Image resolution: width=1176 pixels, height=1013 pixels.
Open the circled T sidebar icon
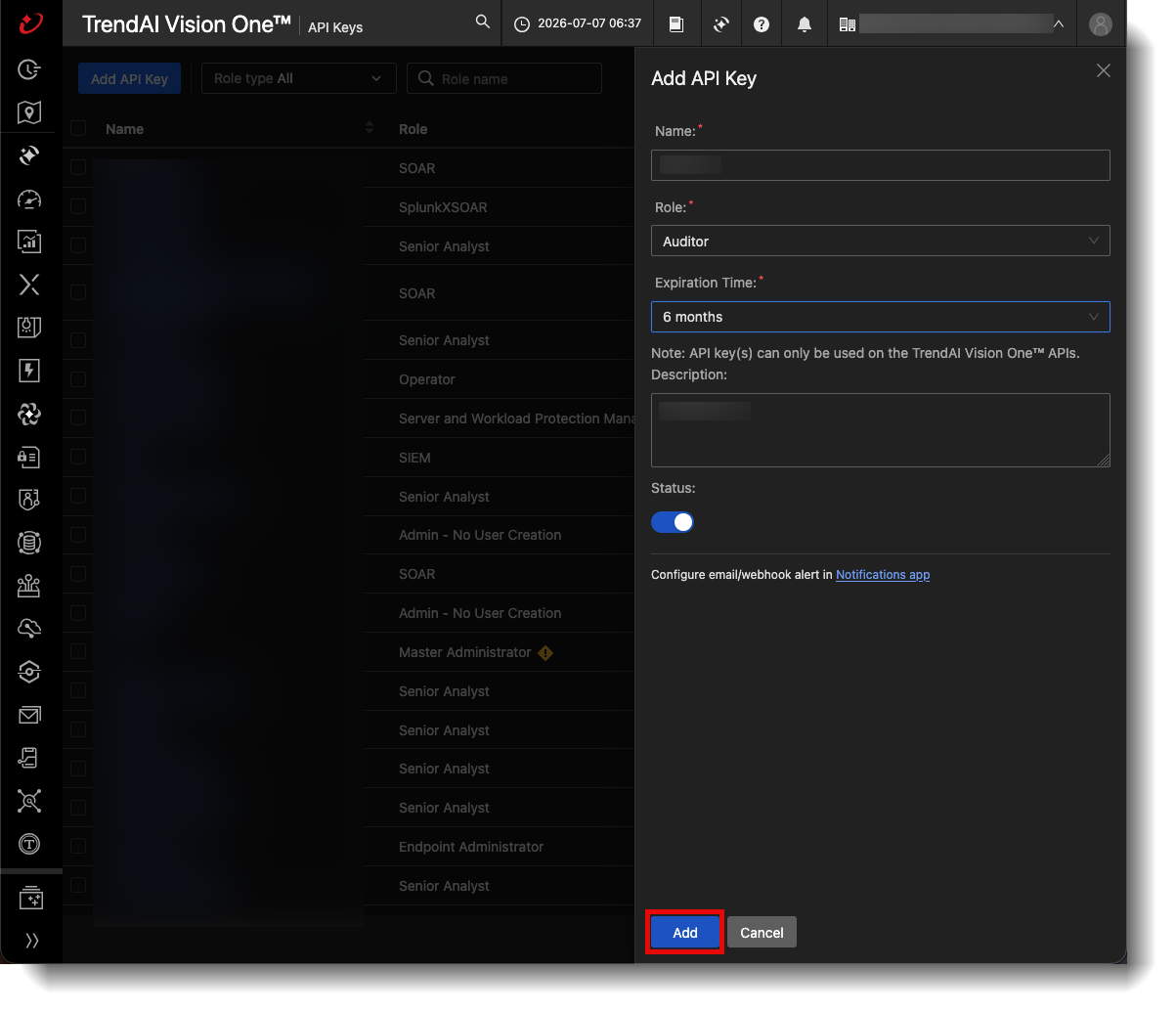point(29,844)
